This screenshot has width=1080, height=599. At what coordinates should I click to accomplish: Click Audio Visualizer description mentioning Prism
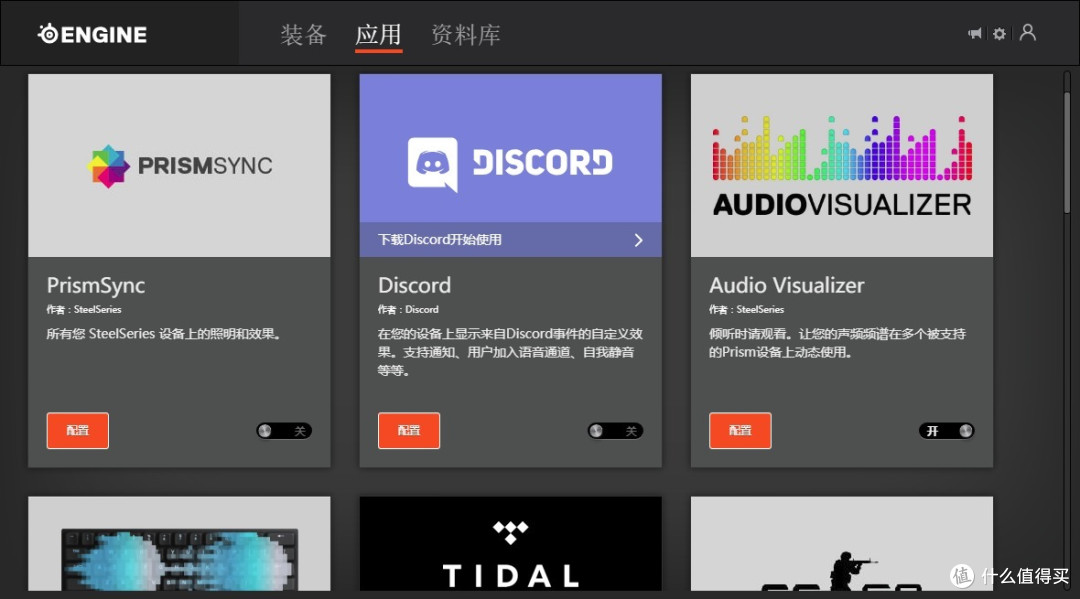(838, 343)
